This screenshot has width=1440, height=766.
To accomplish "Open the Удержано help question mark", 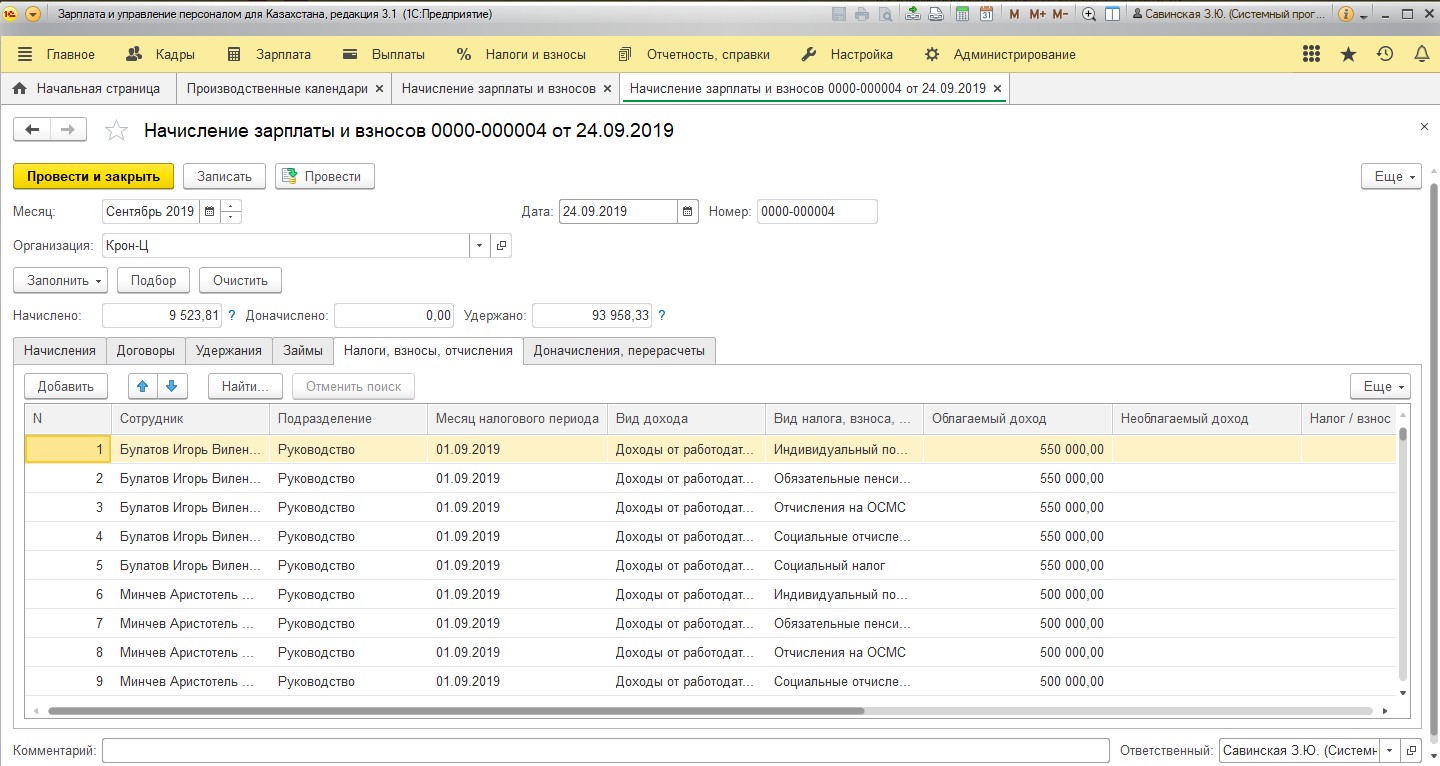I will click(x=661, y=315).
